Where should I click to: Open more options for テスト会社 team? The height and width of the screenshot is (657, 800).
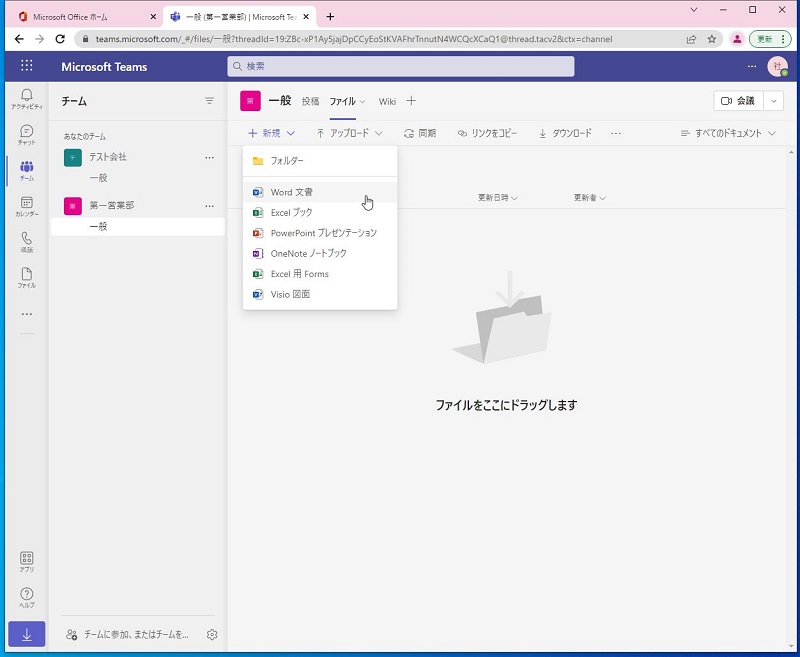(x=209, y=158)
